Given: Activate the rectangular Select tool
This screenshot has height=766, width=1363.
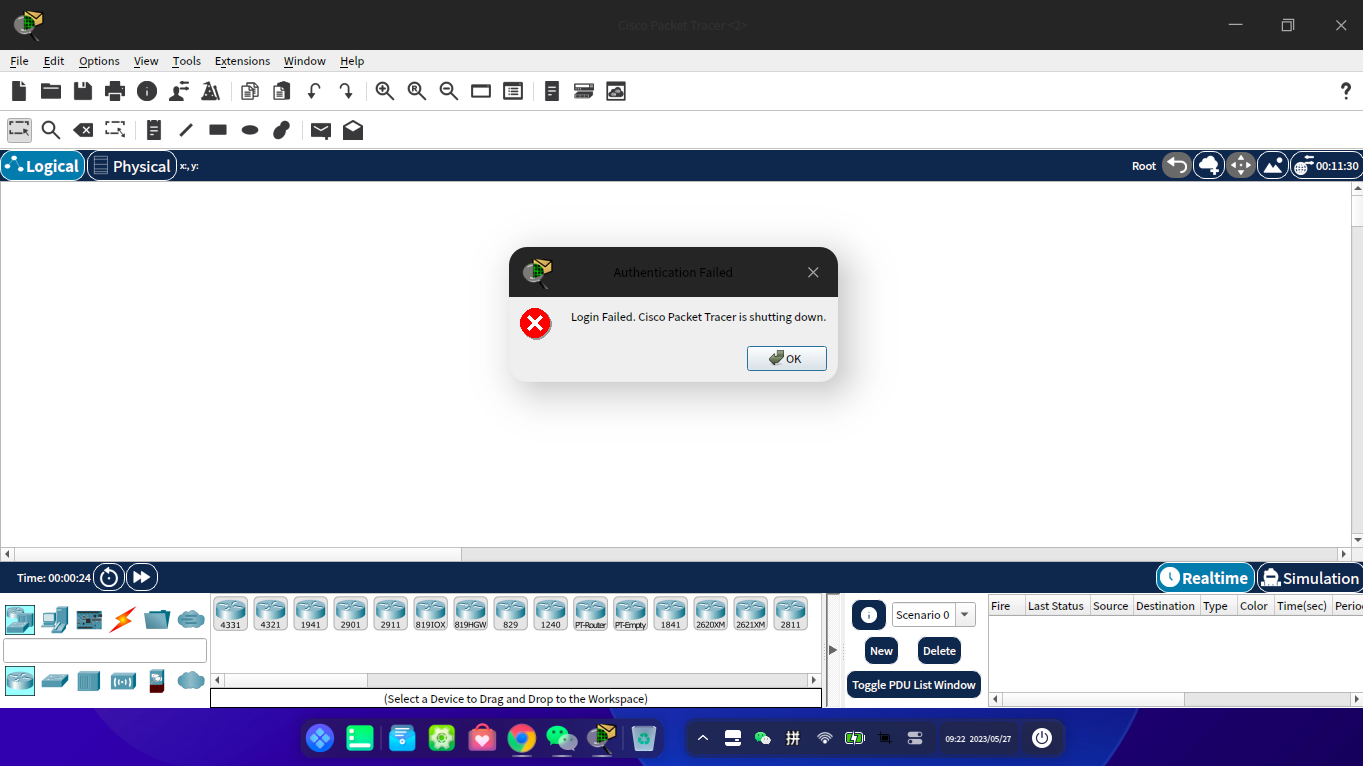Looking at the screenshot, I should pyautogui.click(x=19, y=130).
